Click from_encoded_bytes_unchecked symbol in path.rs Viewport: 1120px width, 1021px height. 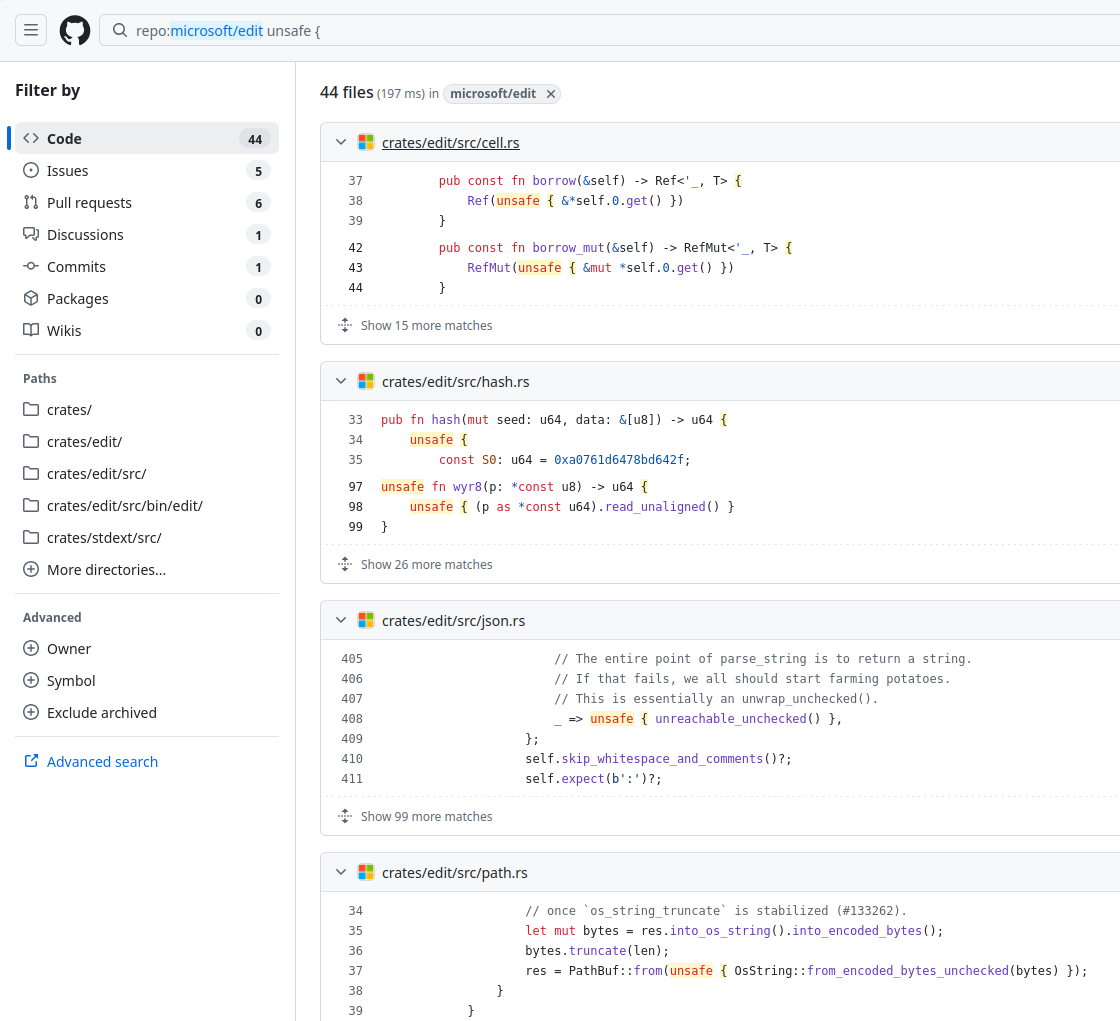[x=908, y=971]
